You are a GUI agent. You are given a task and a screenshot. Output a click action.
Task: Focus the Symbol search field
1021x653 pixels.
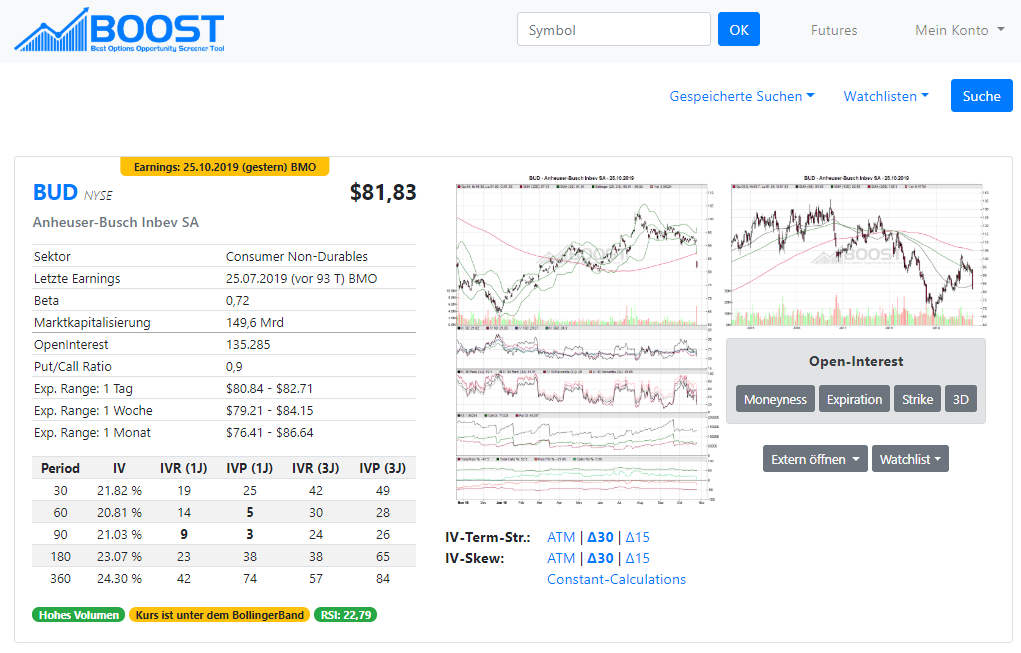(x=613, y=29)
